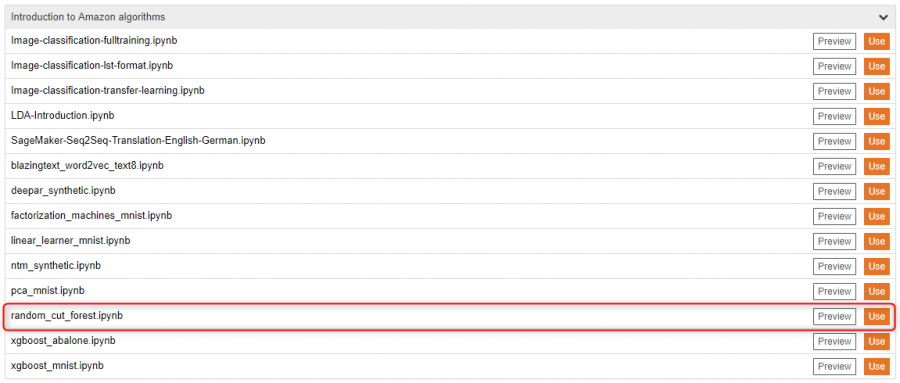Preview the SageMaker Seq2Seq Translation notebook

click(x=835, y=141)
